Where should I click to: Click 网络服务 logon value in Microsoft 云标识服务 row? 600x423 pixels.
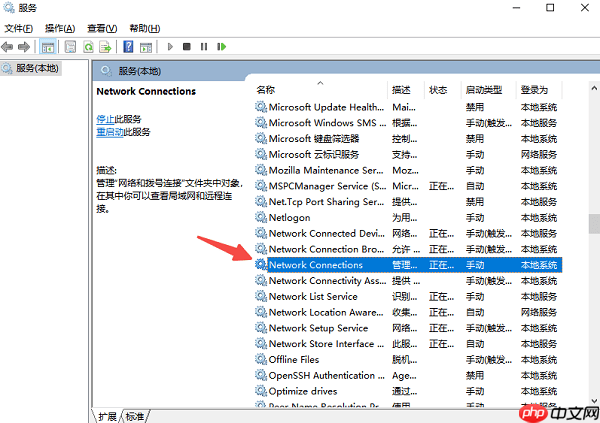[x=538, y=154]
